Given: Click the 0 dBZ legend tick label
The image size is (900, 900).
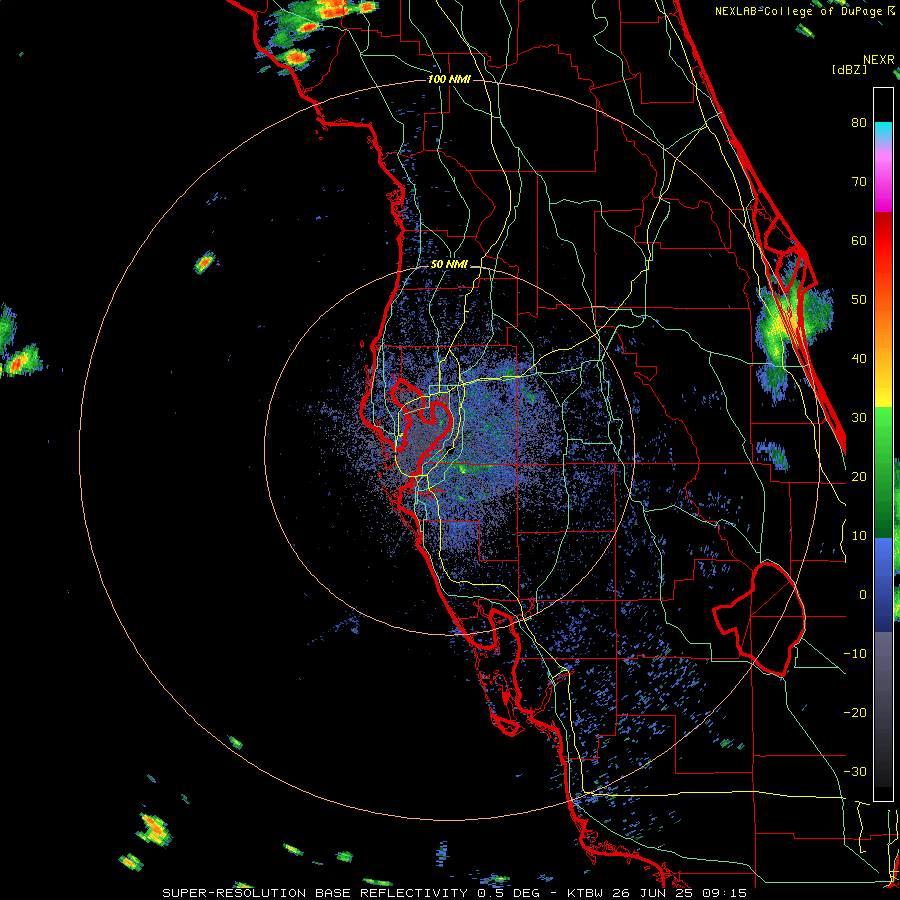Looking at the screenshot, I should pyautogui.click(x=863, y=595).
